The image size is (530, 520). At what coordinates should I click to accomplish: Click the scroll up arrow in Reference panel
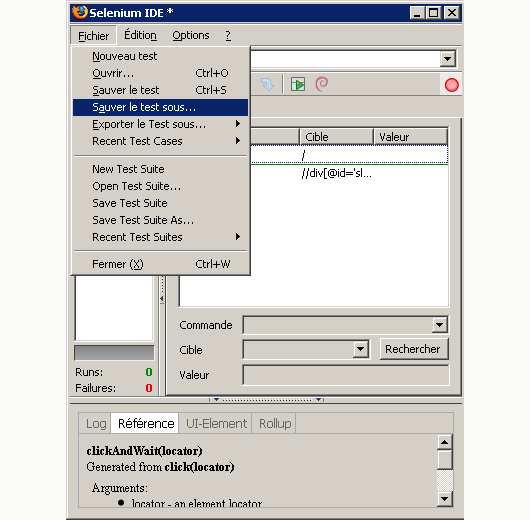(x=444, y=442)
